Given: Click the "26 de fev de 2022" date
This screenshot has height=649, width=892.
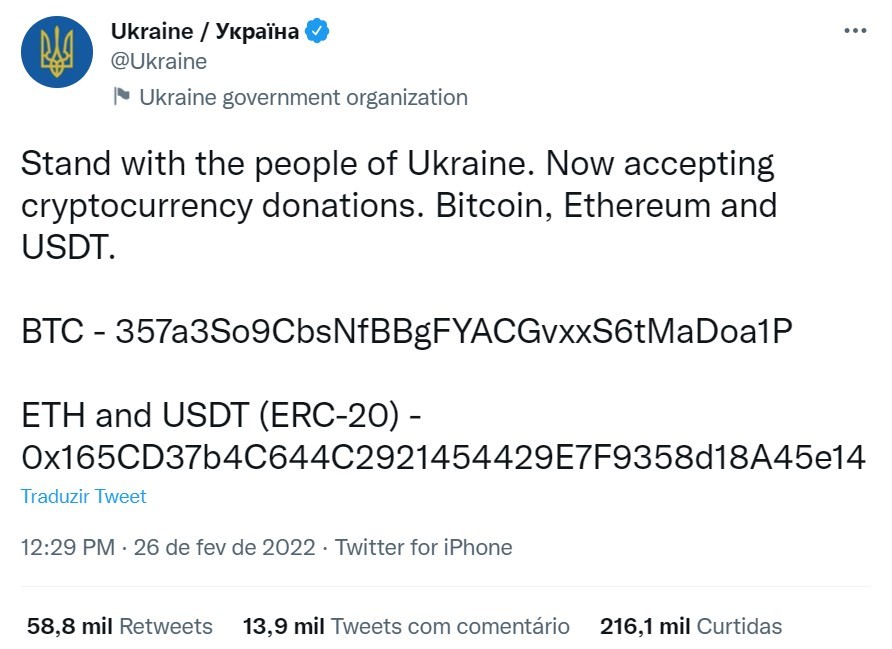Looking at the screenshot, I should [223, 547].
